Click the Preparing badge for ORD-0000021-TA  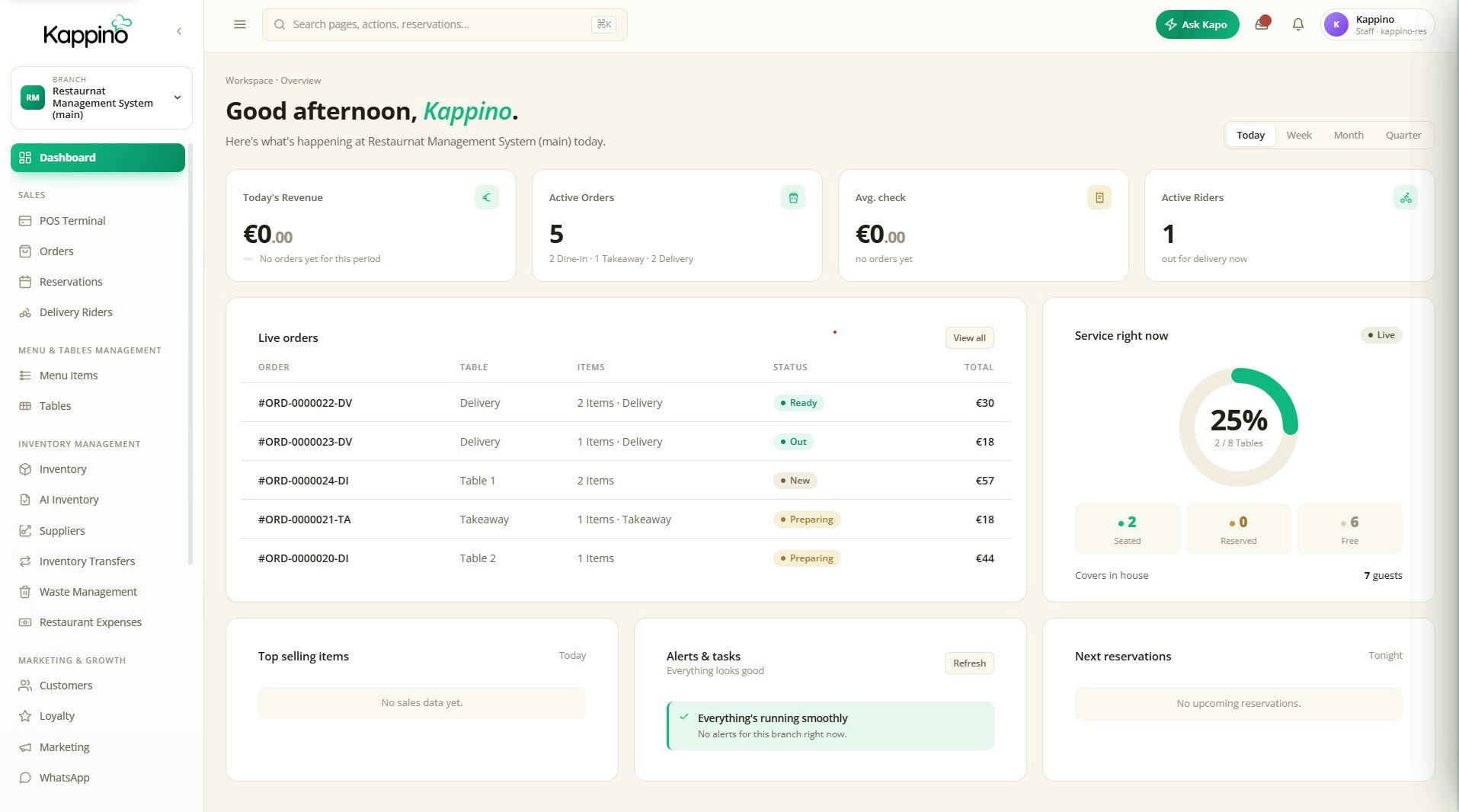807,519
